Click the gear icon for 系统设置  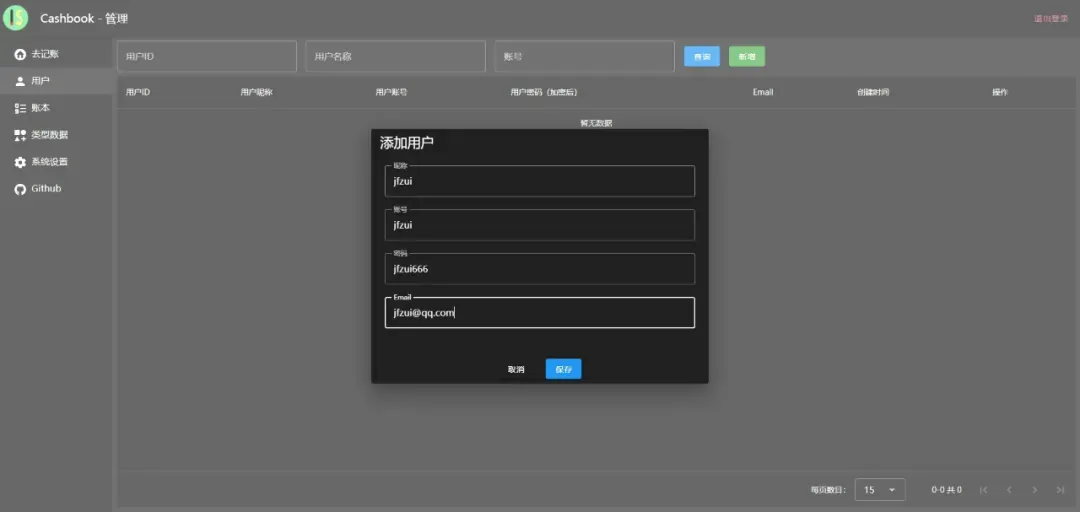(x=20, y=162)
